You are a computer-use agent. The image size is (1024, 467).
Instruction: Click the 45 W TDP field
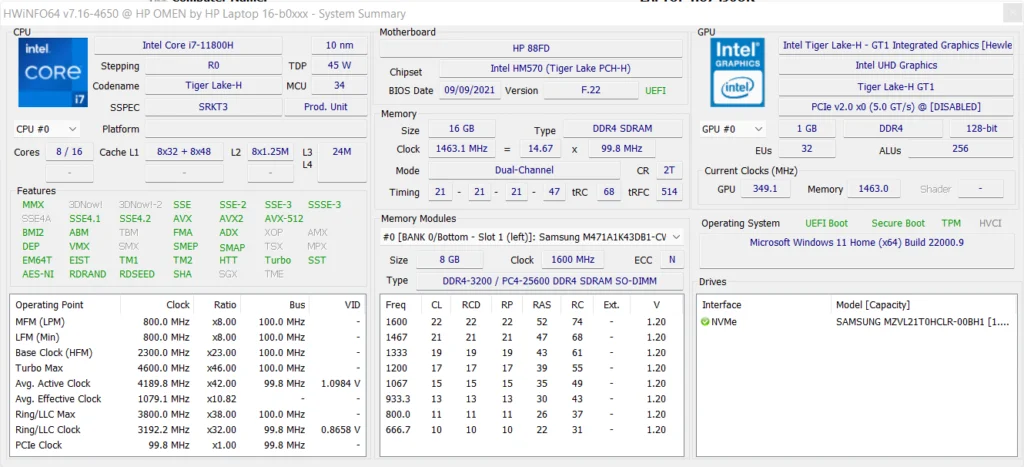point(339,65)
